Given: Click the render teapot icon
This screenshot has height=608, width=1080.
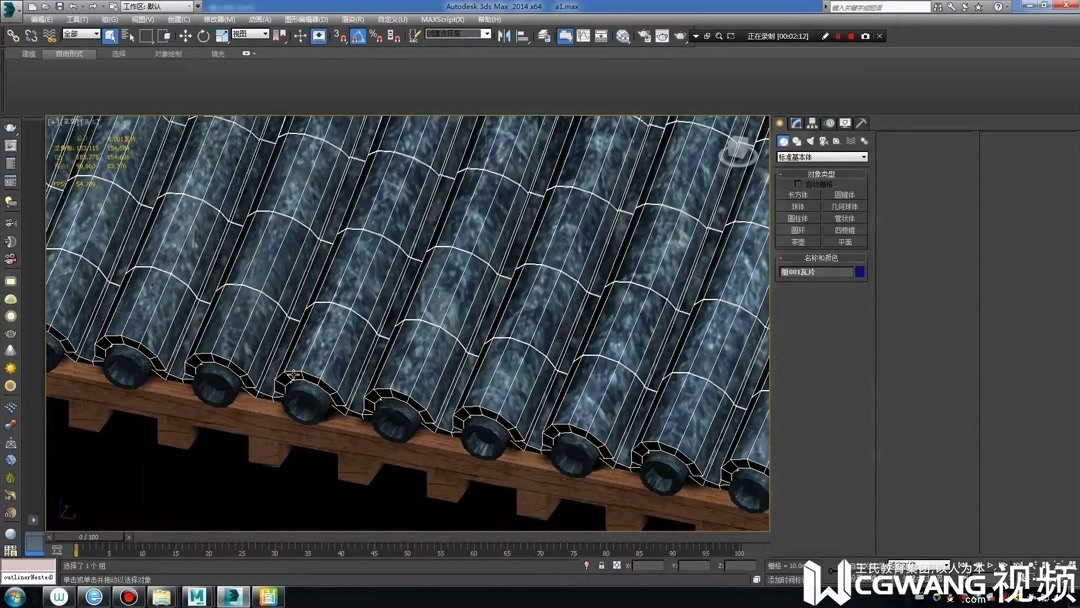Looking at the screenshot, I should tap(680, 36).
